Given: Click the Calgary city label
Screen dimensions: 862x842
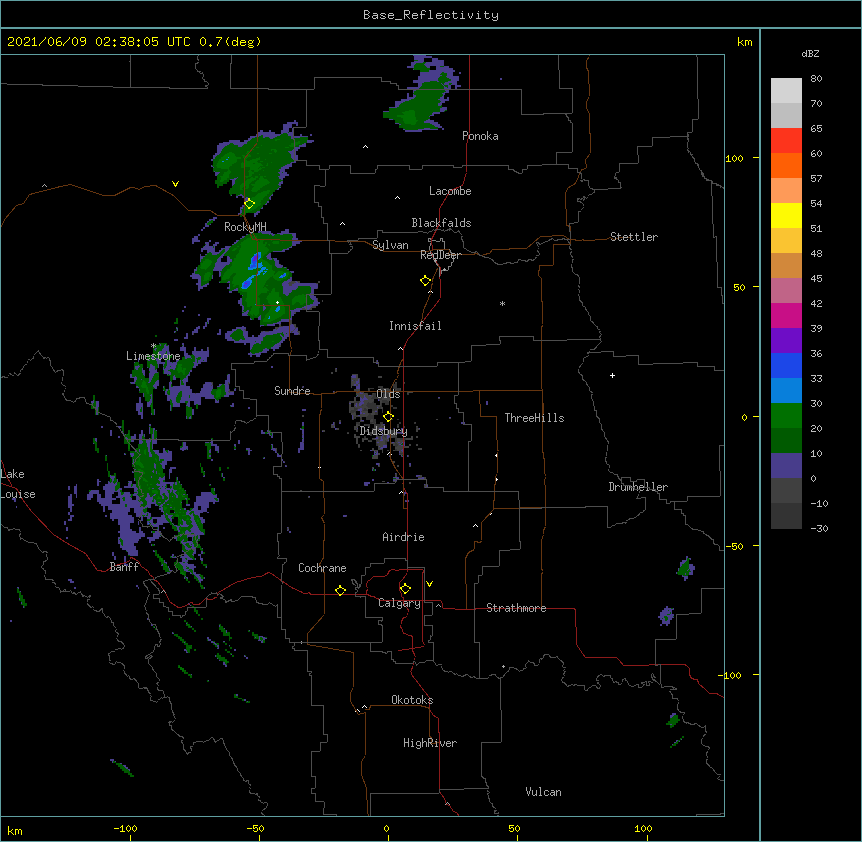Looking at the screenshot, I should [x=399, y=603].
